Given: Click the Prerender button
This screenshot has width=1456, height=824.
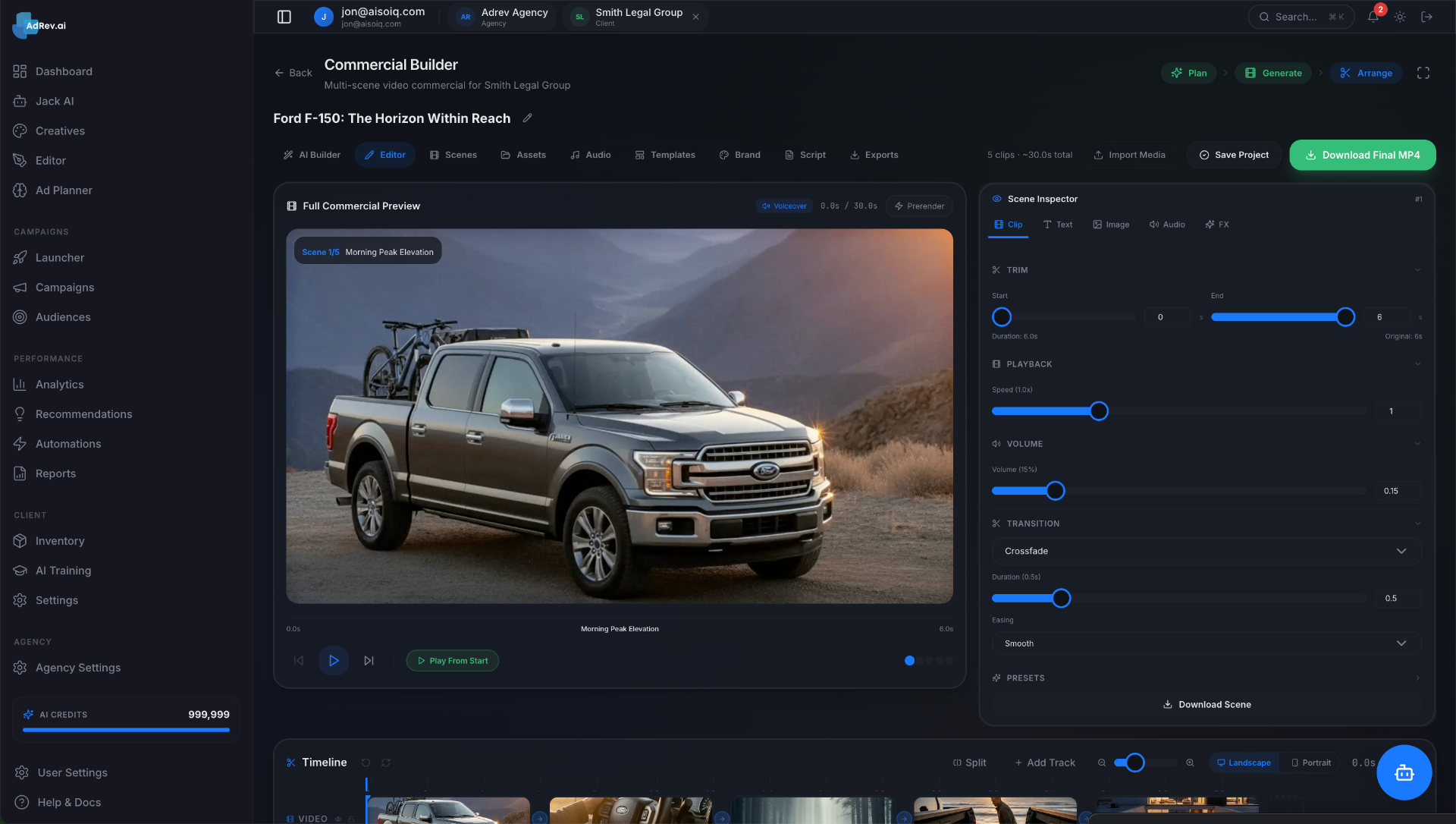Looking at the screenshot, I should pyautogui.click(x=919, y=206).
